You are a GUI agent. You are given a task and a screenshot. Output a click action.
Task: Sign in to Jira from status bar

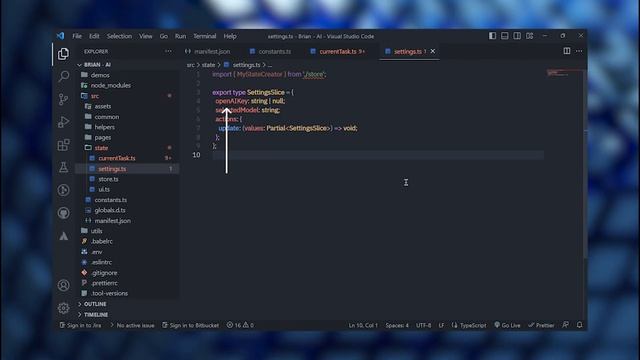point(80,325)
